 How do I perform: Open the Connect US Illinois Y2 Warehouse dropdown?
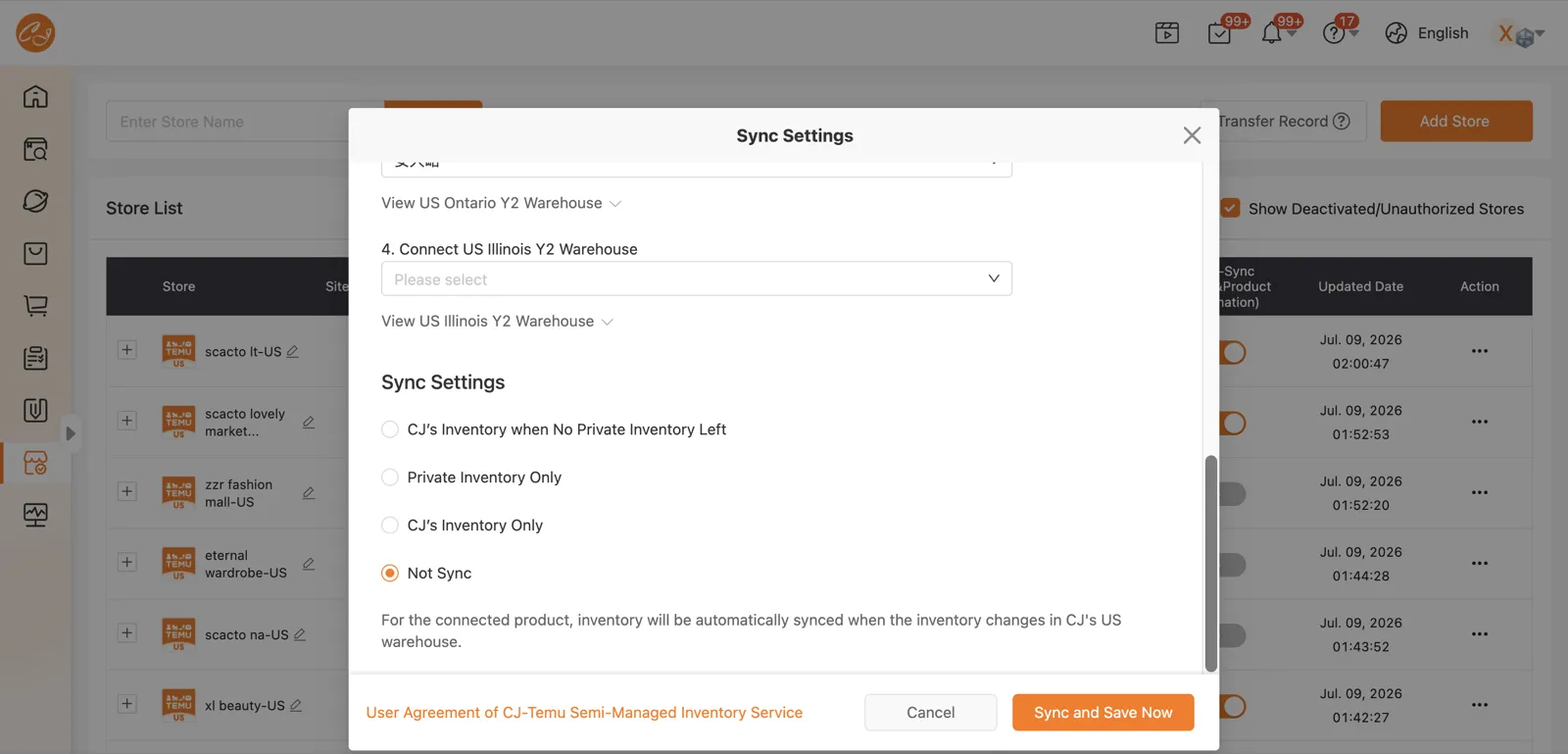[x=697, y=278]
